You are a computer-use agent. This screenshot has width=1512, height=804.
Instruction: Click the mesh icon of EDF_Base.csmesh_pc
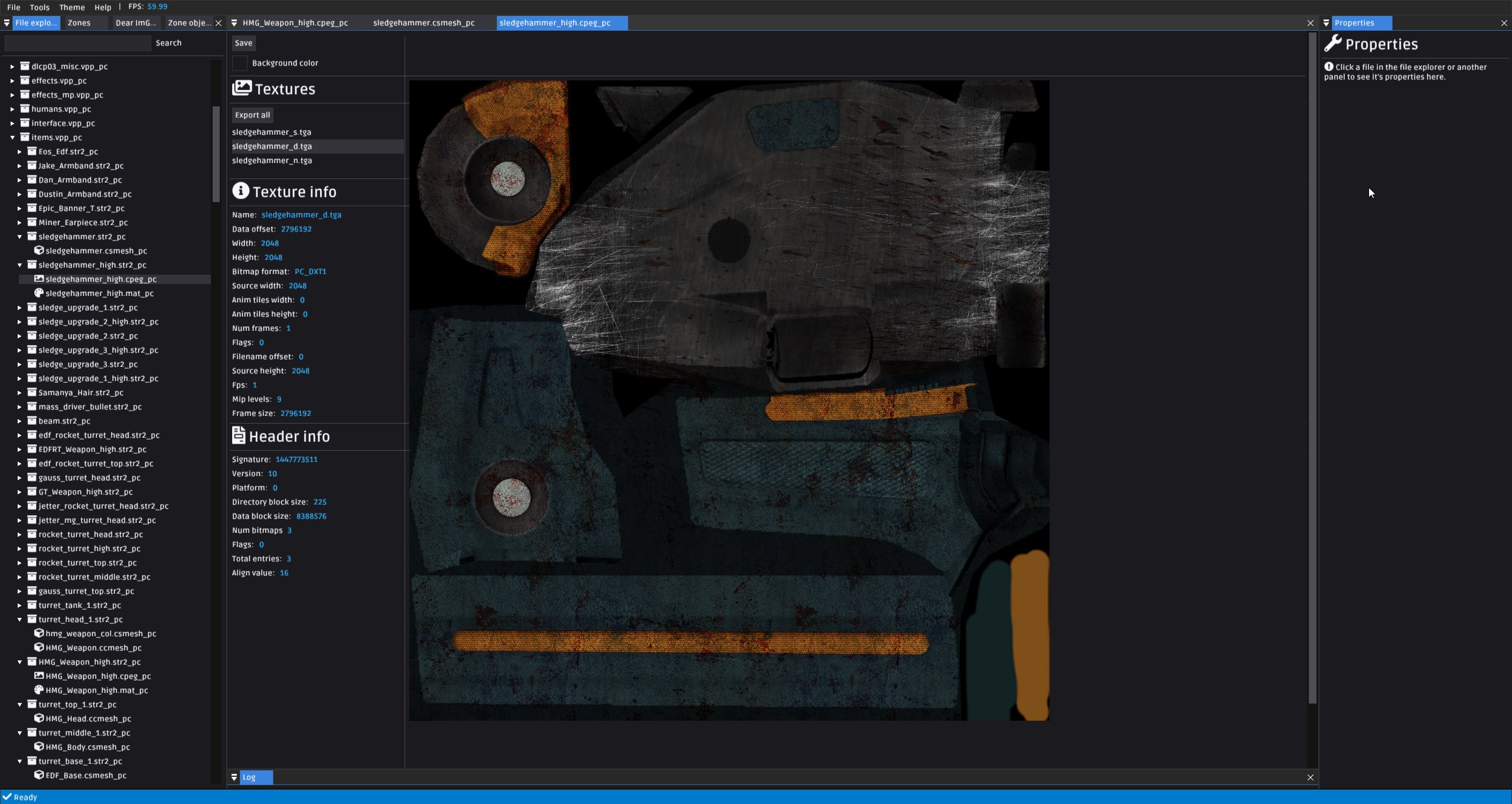click(x=39, y=775)
